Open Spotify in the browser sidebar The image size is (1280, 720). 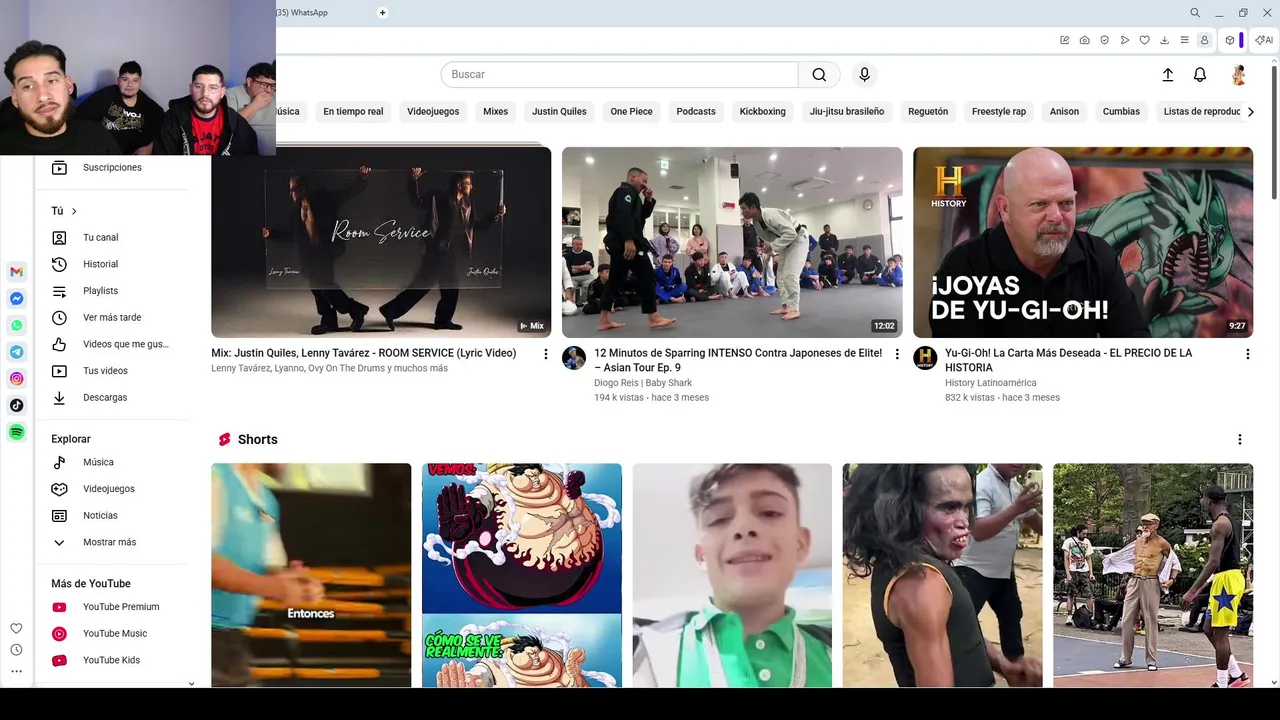tap(16, 432)
